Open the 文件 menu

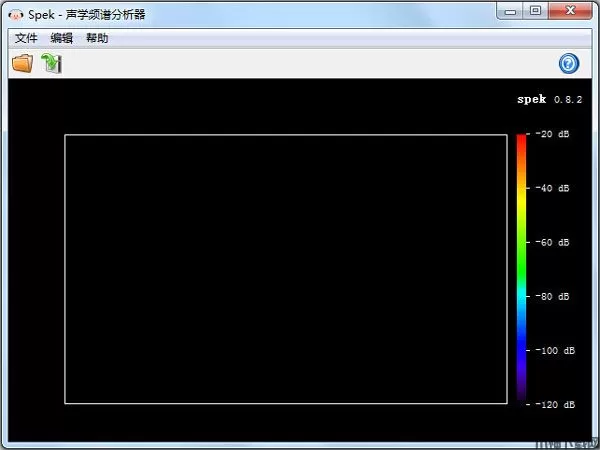pyautogui.click(x=26, y=38)
